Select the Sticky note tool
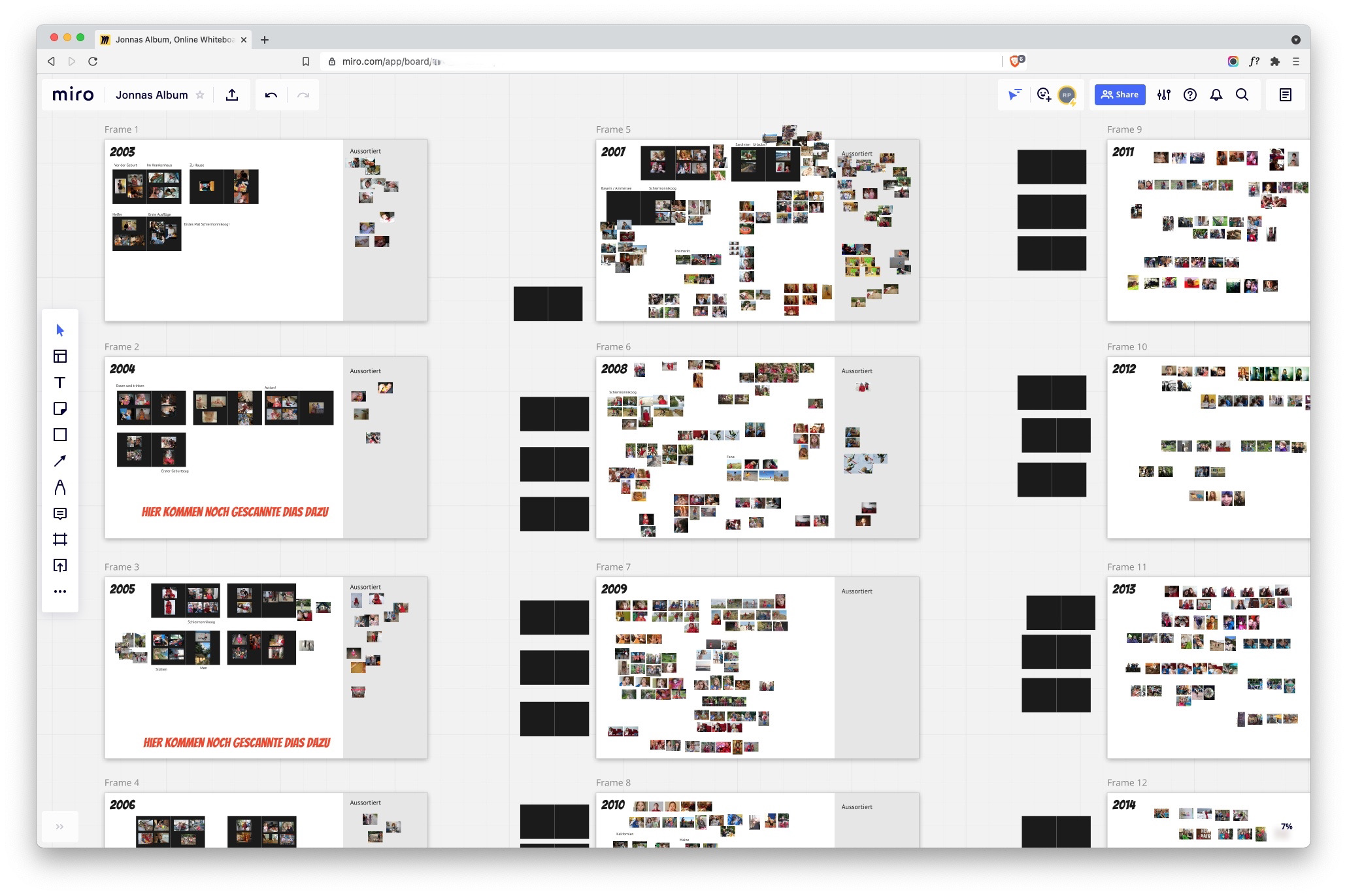This screenshot has height=896, width=1347. (x=59, y=408)
